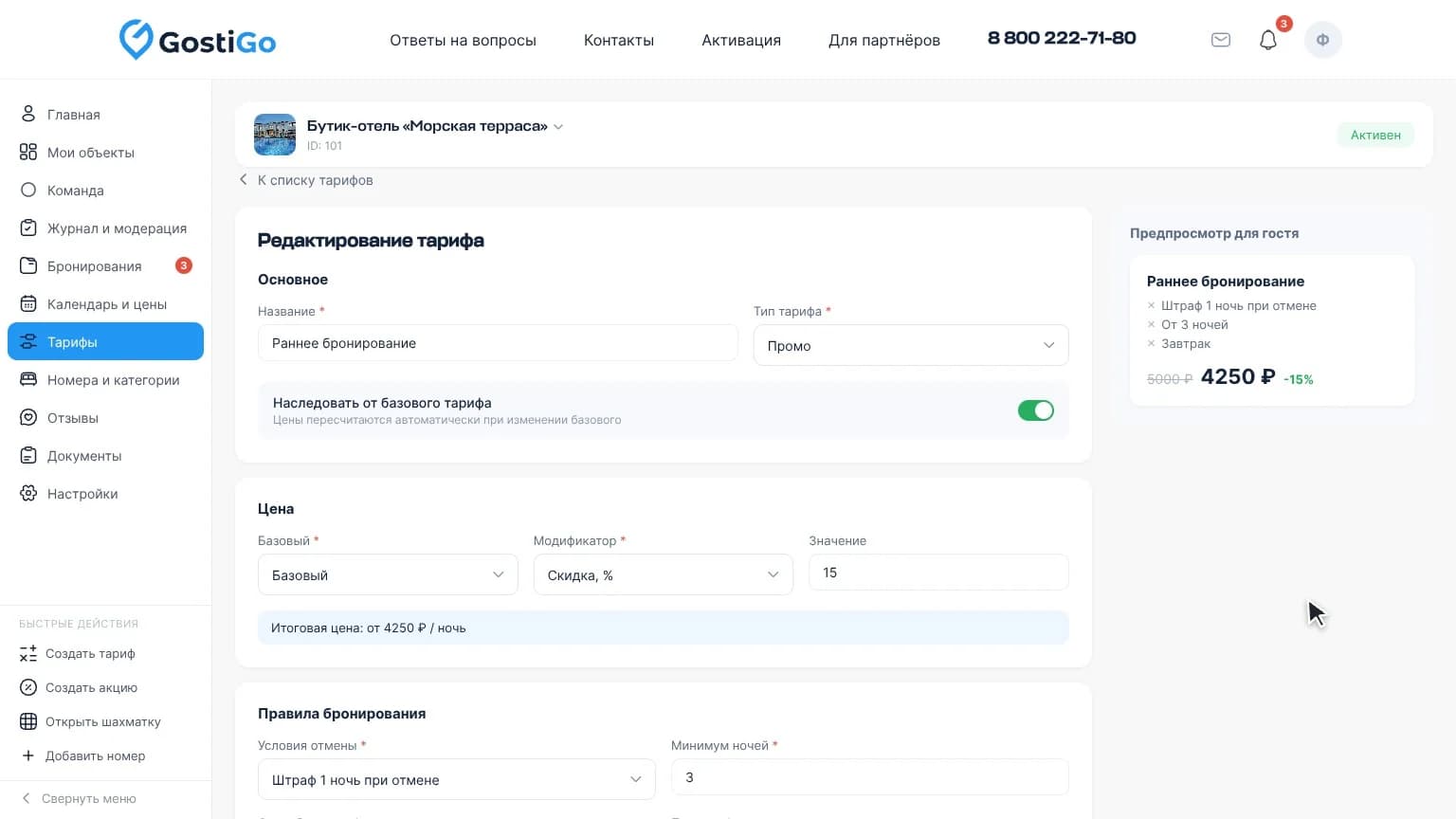Click the hotel thumbnail image
Viewport: 1456px width, 819px height.
click(275, 135)
